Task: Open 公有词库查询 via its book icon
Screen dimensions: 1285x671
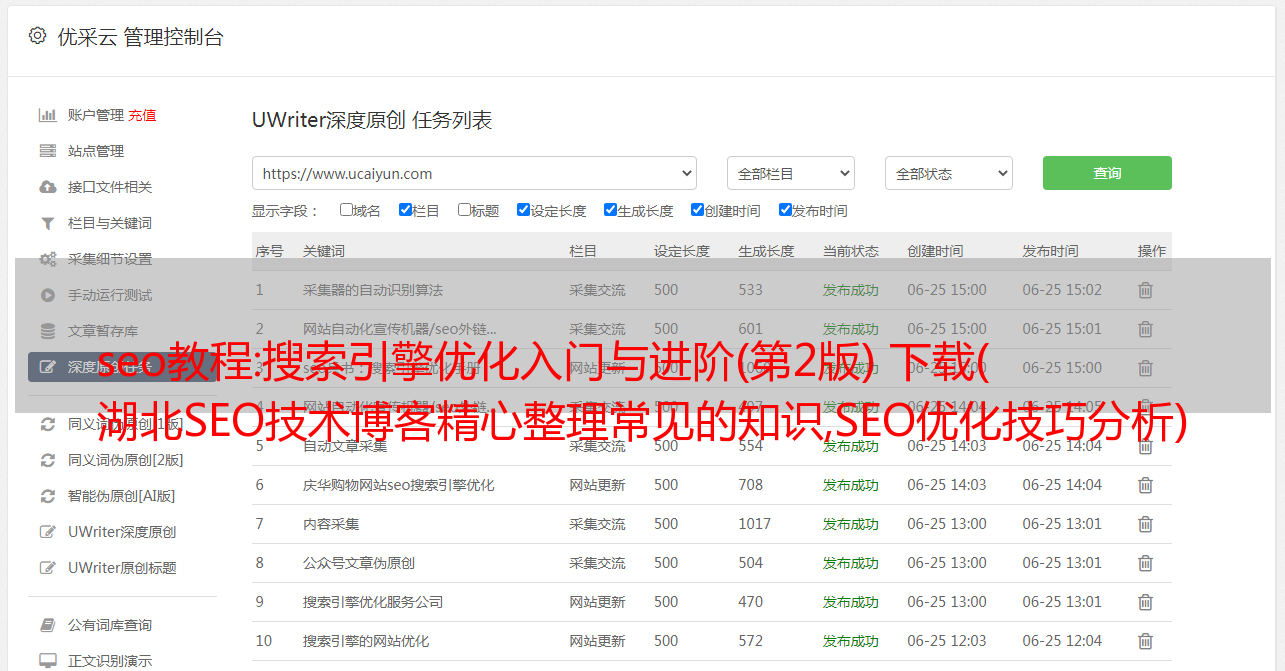Action: tap(47, 625)
